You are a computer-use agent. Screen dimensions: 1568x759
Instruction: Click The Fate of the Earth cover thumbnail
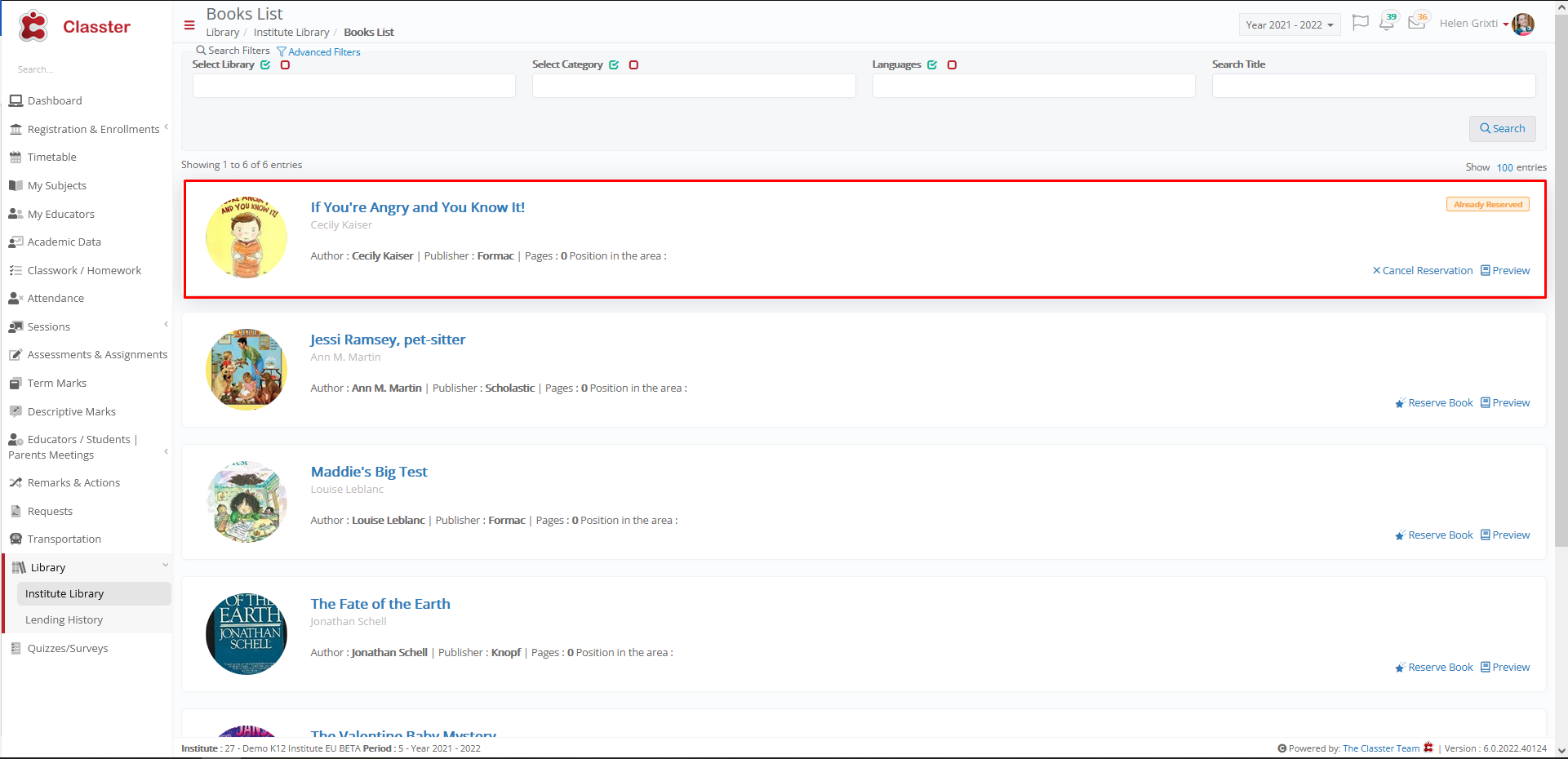click(x=247, y=634)
